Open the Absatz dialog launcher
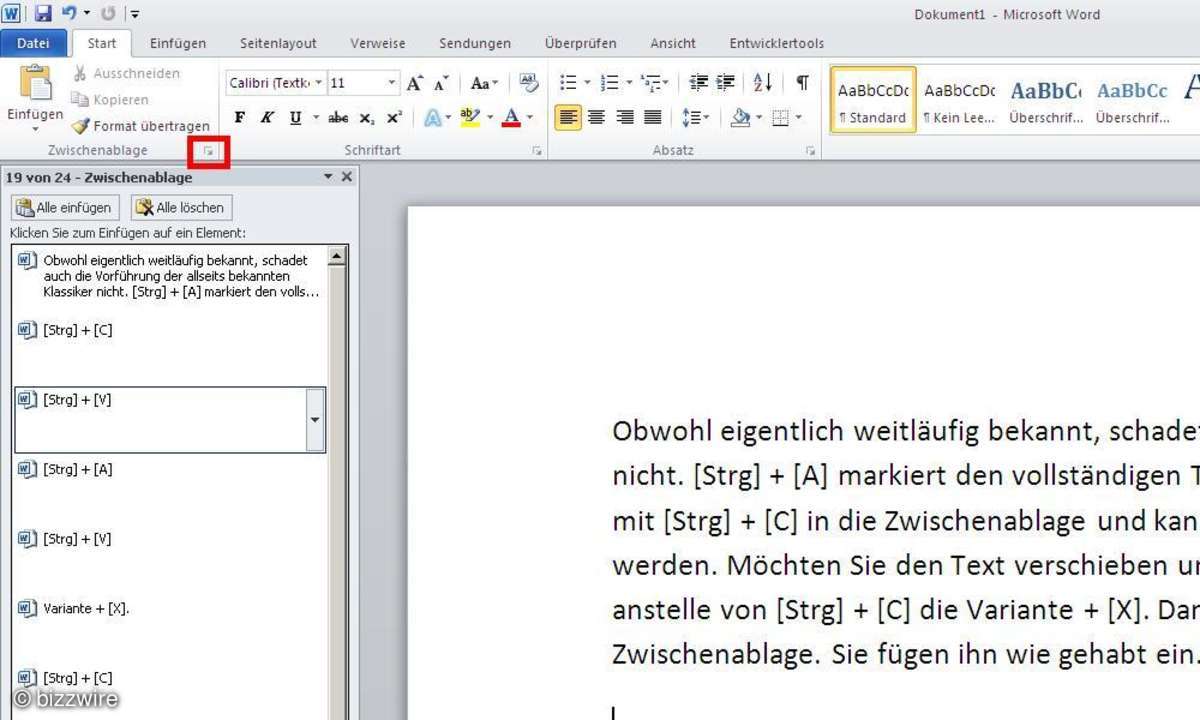The width and height of the screenshot is (1200, 720). [x=809, y=151]
